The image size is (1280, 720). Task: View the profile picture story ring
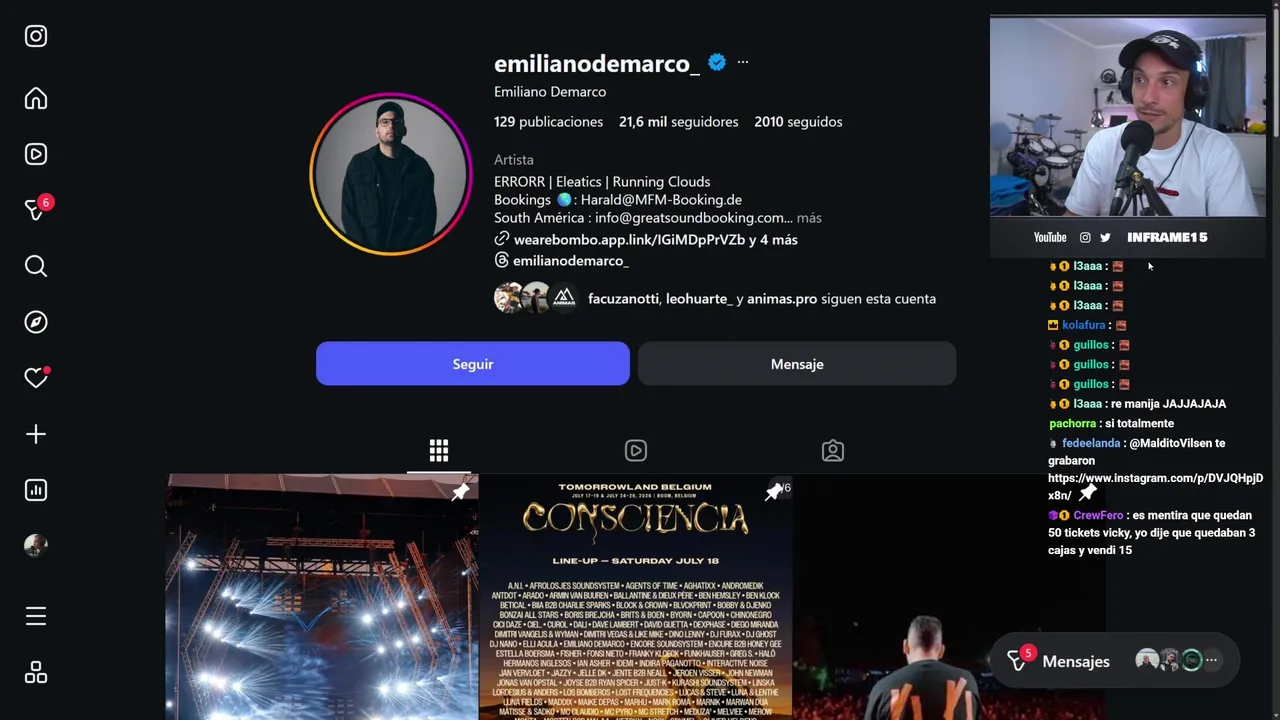[x=391, y=174]
